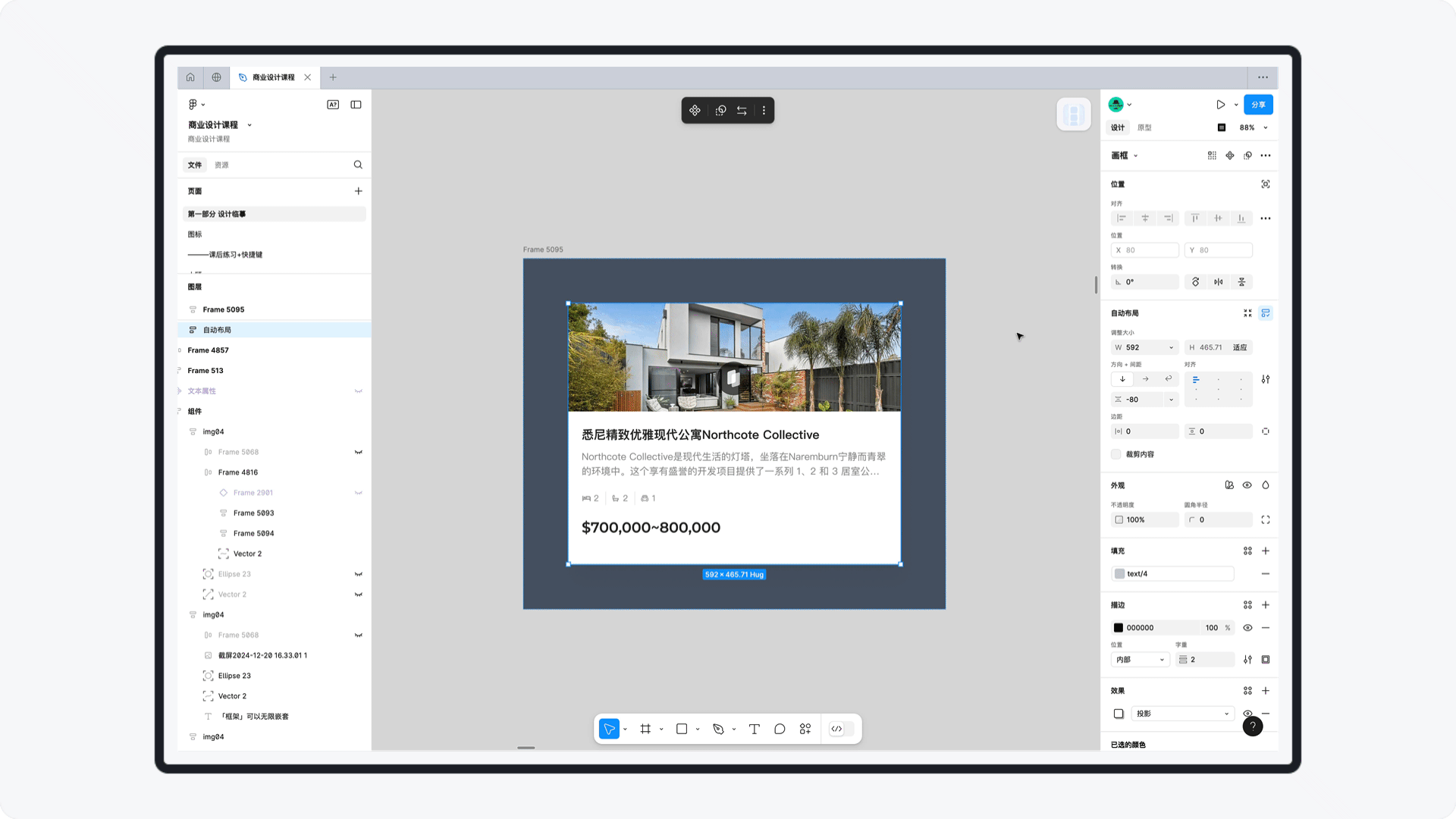Click the X position input field
Viewport: 1456px width, 819px height.
[1145, 250]
